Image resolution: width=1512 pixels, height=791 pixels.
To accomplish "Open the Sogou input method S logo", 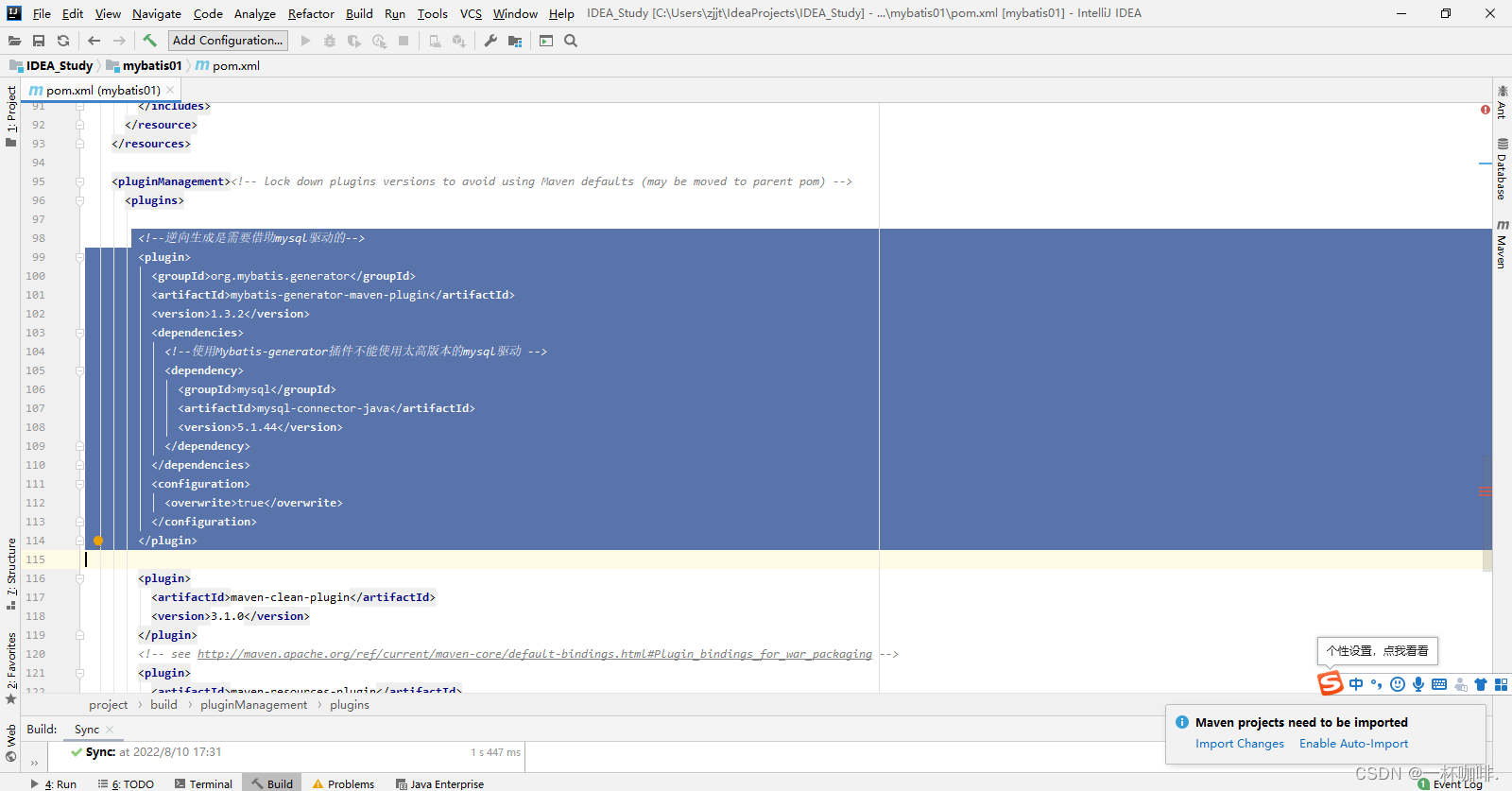I will (1331, 682).
